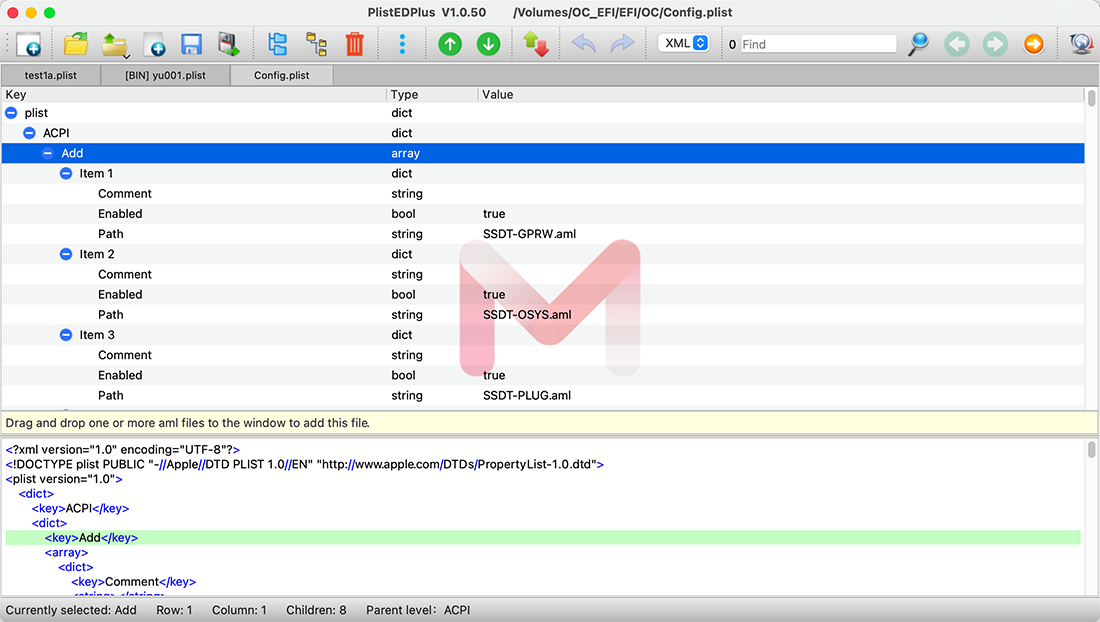Save the file with floppy disk icon
Viewport: 1100px width, 622px height.
pos(191,44)
